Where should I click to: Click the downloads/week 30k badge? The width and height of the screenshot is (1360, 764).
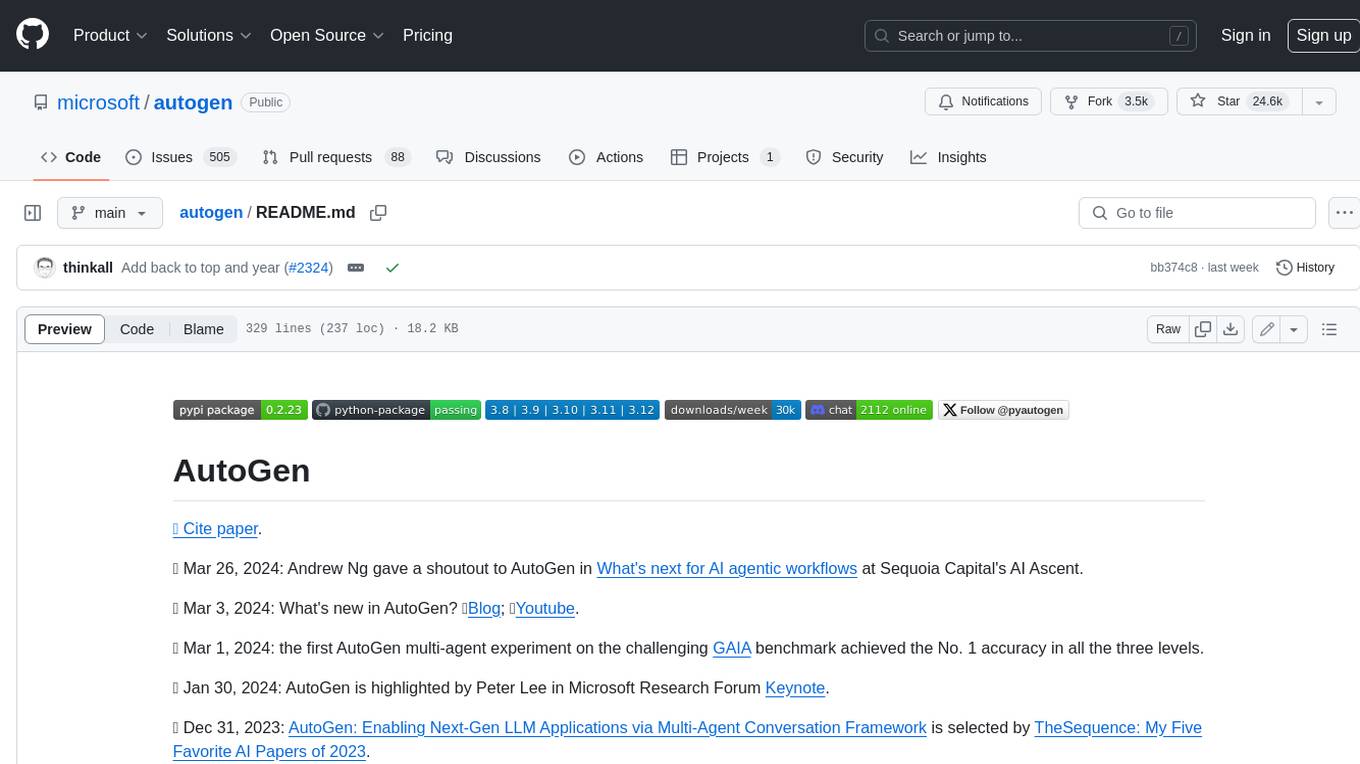[733, 410]
